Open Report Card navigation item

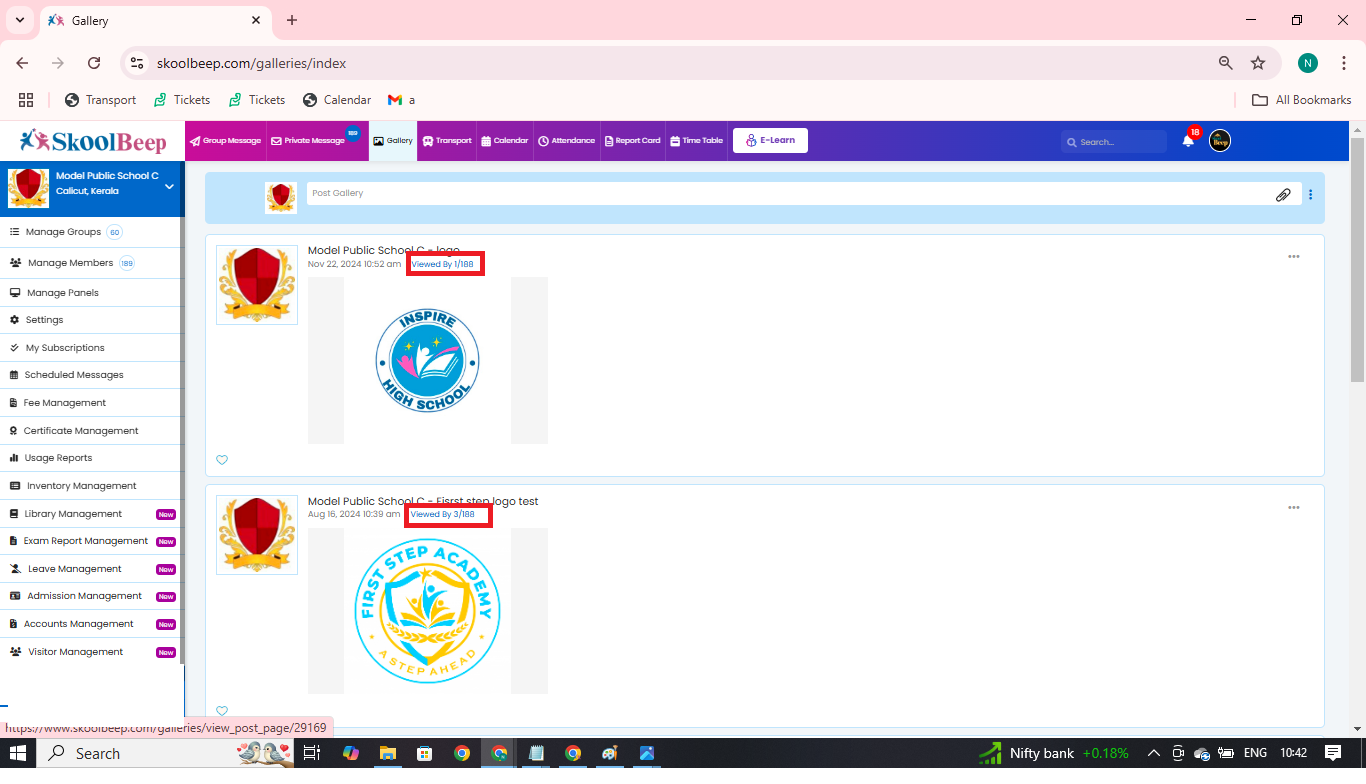click(x=632, y=141)
